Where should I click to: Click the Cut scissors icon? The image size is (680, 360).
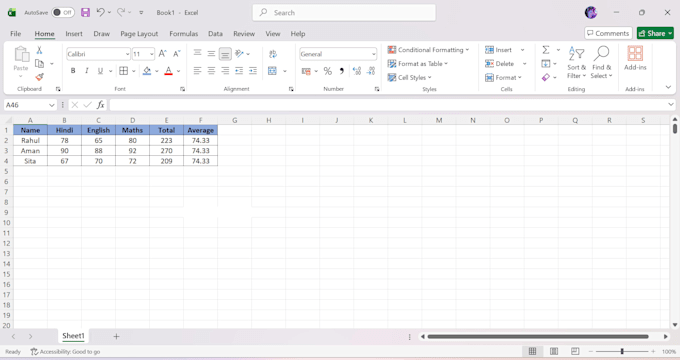click(x=39, y=50)
